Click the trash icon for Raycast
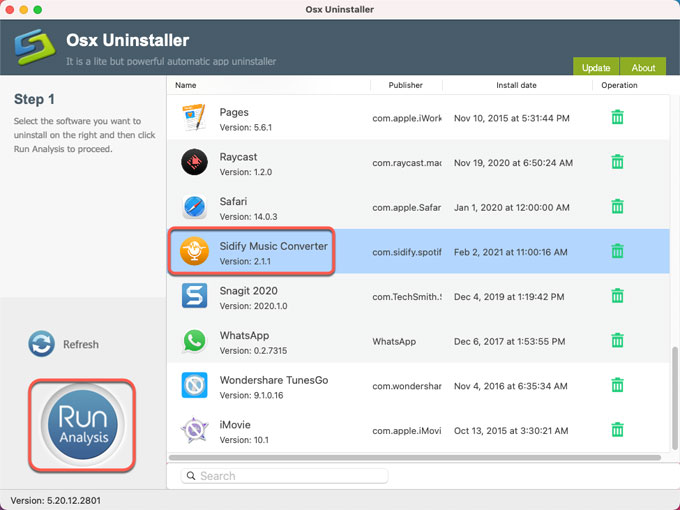680x510 pixels. pyautogui.click(x=617, y=162)
